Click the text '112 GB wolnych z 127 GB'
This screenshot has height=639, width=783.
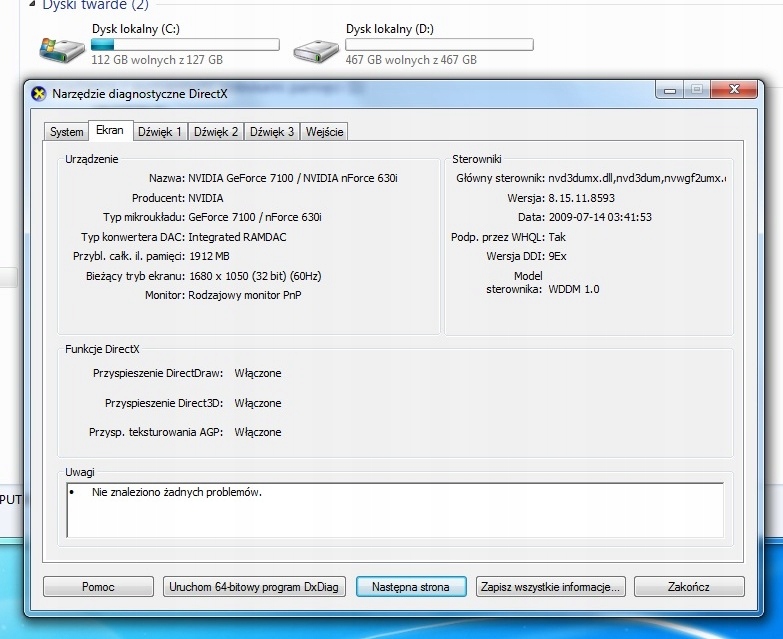coord(157,60)
